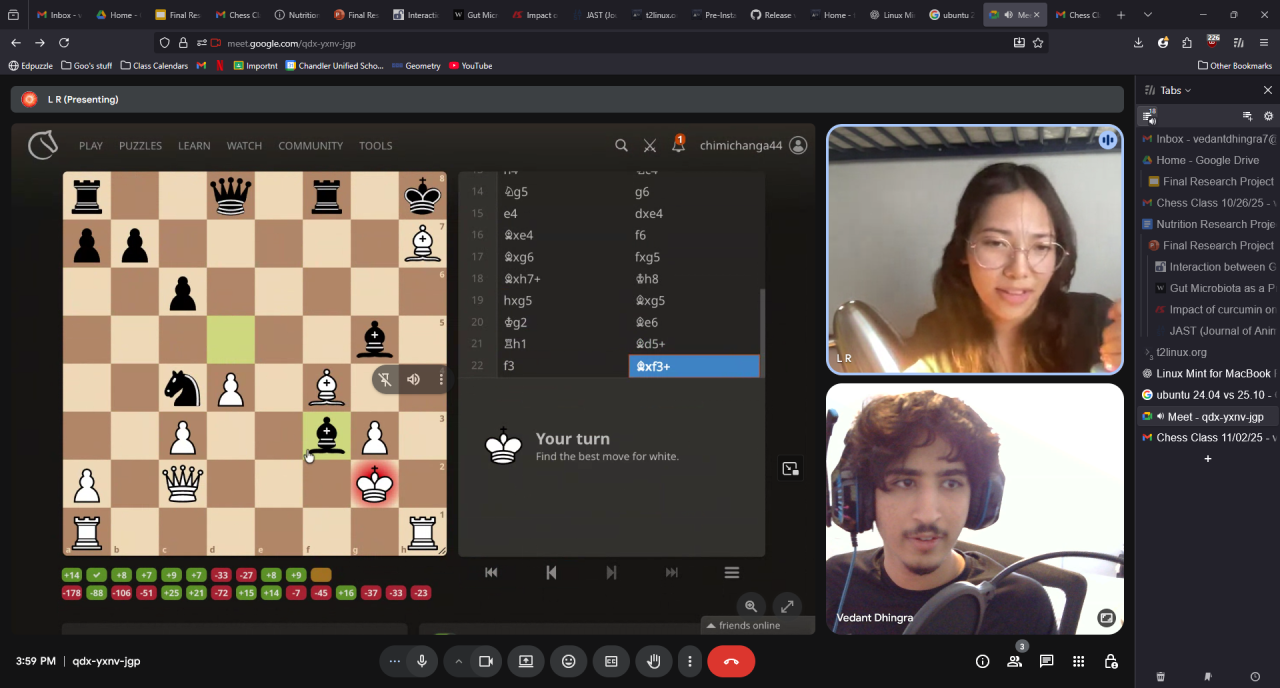Select t2linux.org in sidebar tab list
Viewport: 1280px width, 688px height.
(x=1181, y=352)
